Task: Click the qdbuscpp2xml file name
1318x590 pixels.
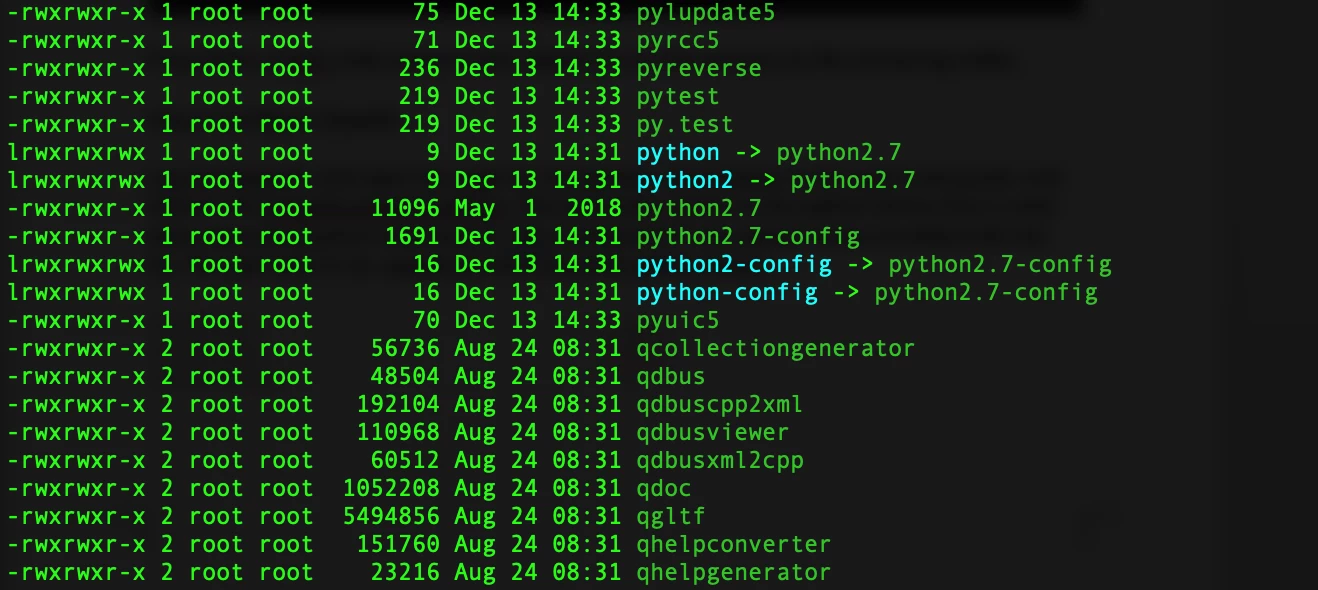Action: (x=720, y=405)
